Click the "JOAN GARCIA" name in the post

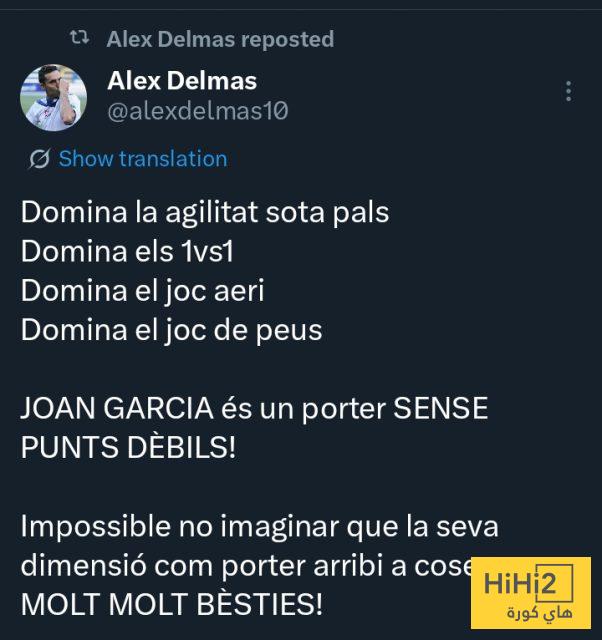click(x=118, y=408)
